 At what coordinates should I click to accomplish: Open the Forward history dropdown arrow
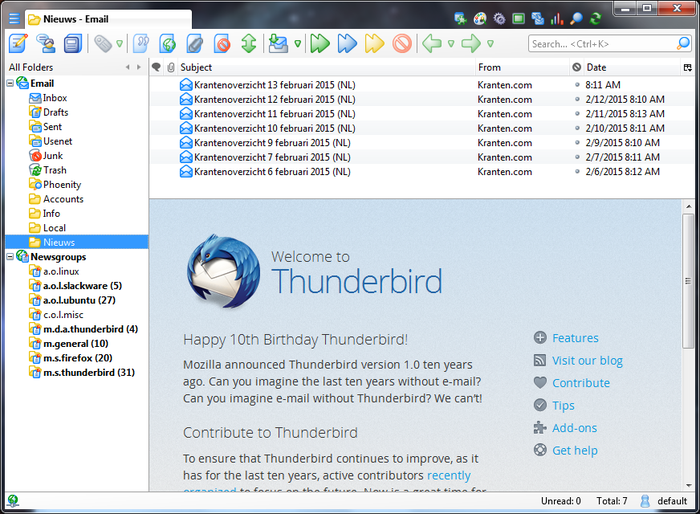490,44
